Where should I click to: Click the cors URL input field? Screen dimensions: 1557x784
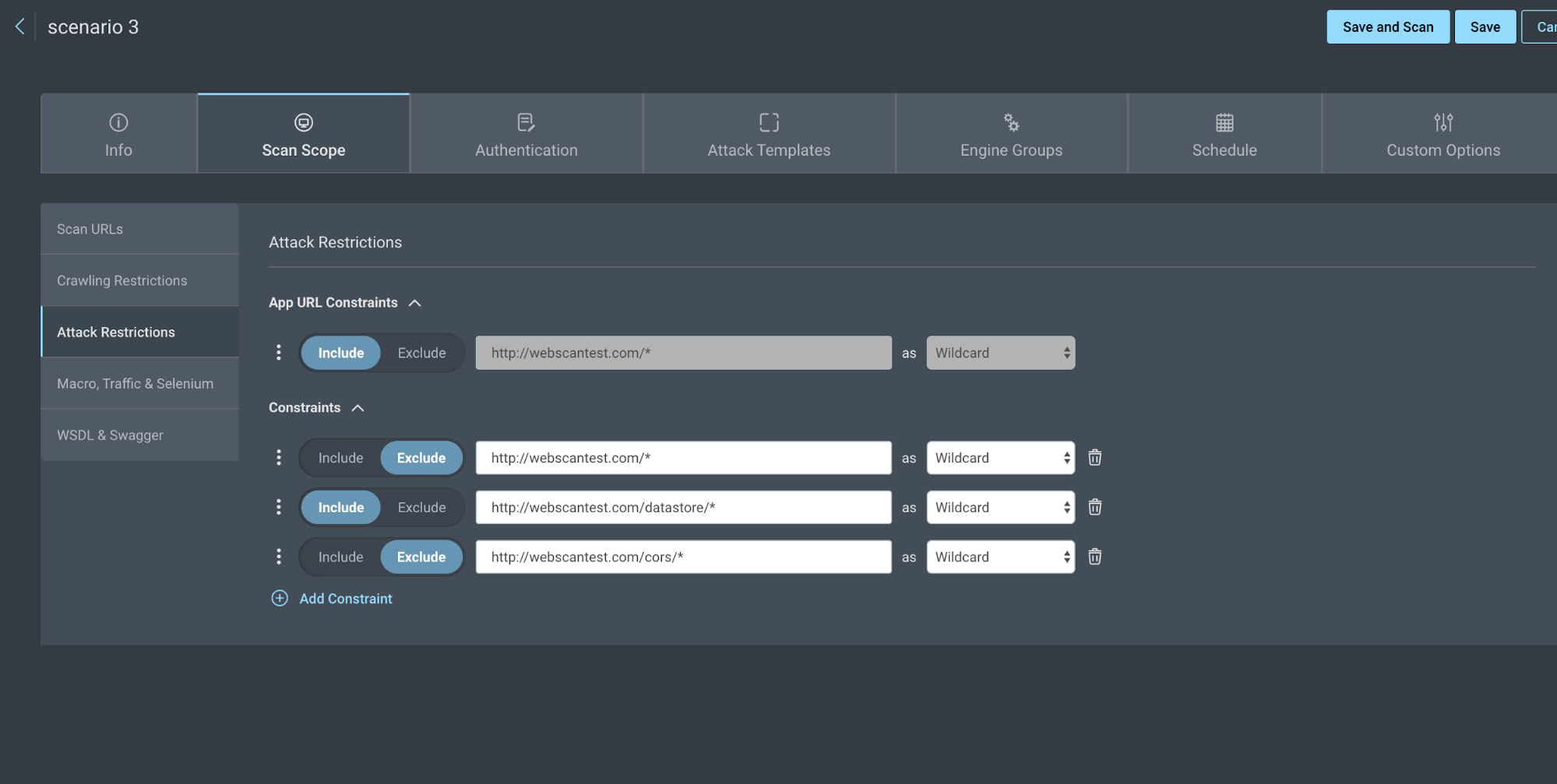point(683,557)
